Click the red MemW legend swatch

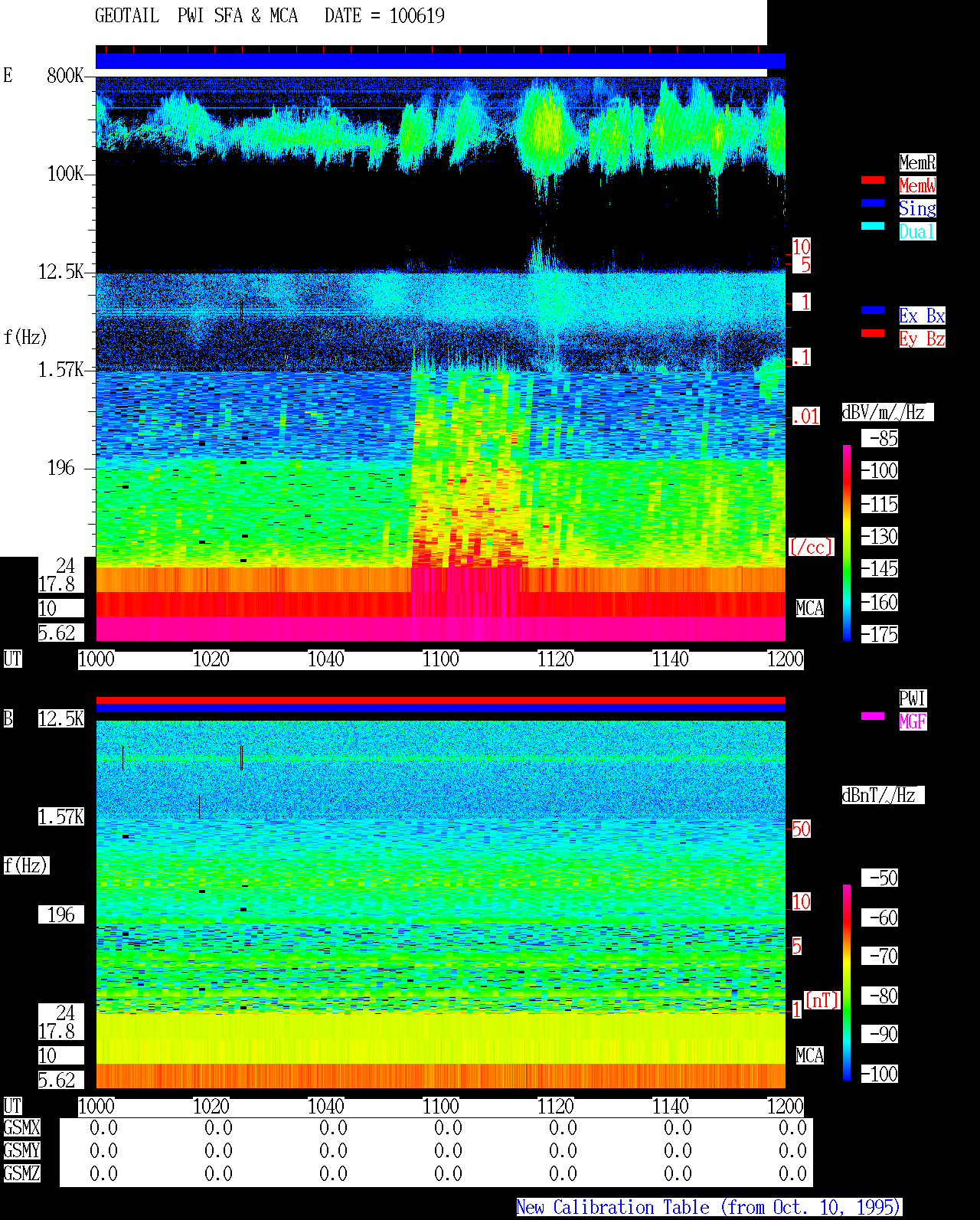[x=873, y=180]
